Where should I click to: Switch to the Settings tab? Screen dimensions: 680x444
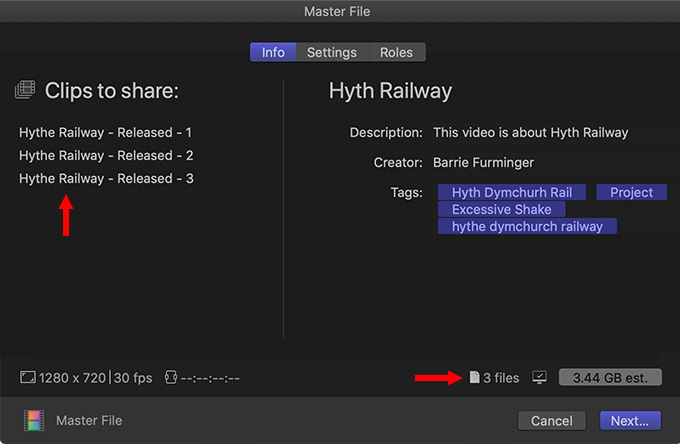pos(332,52)
